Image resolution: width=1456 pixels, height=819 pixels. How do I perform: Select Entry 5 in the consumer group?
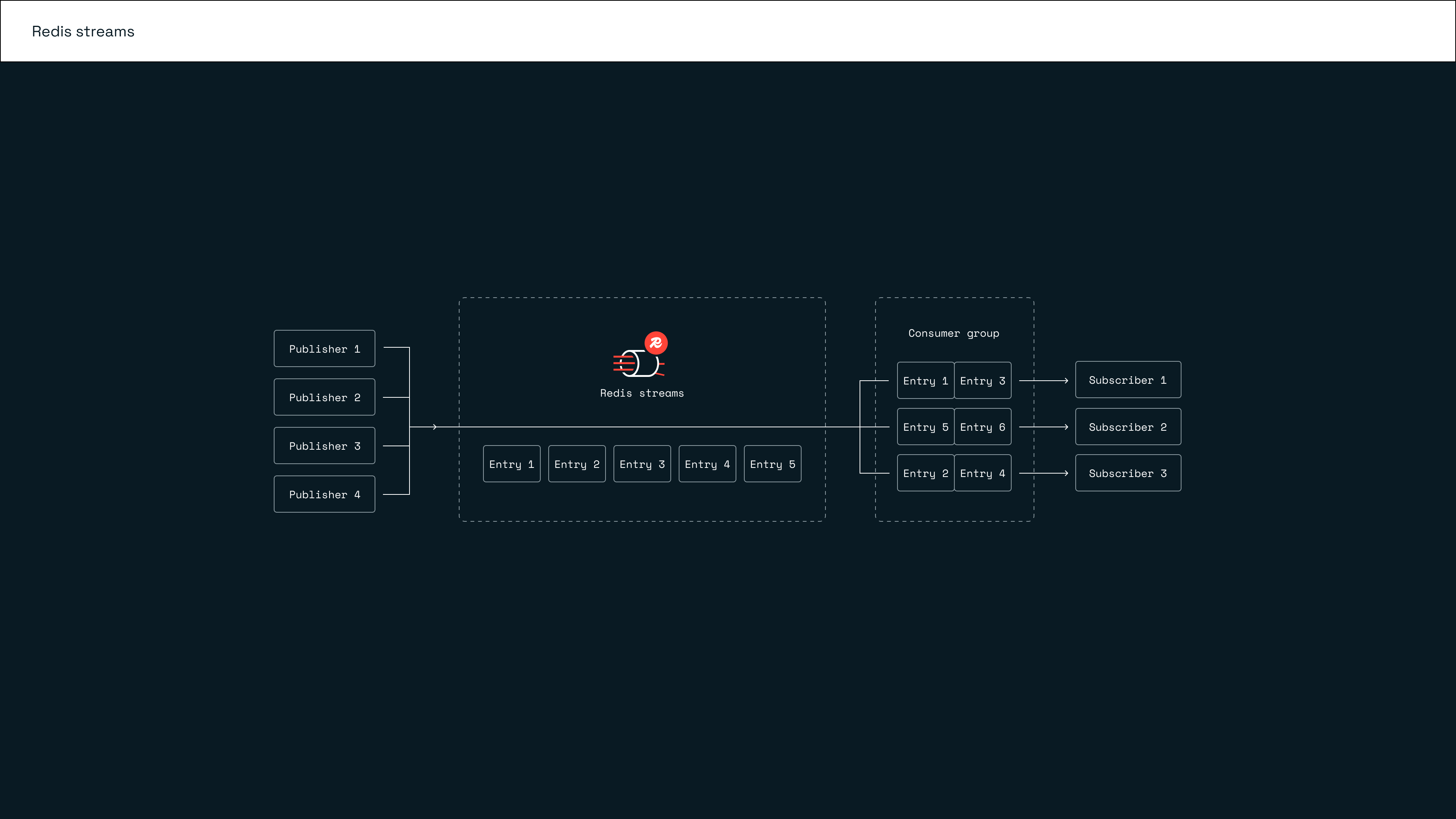tap(925, 427)
